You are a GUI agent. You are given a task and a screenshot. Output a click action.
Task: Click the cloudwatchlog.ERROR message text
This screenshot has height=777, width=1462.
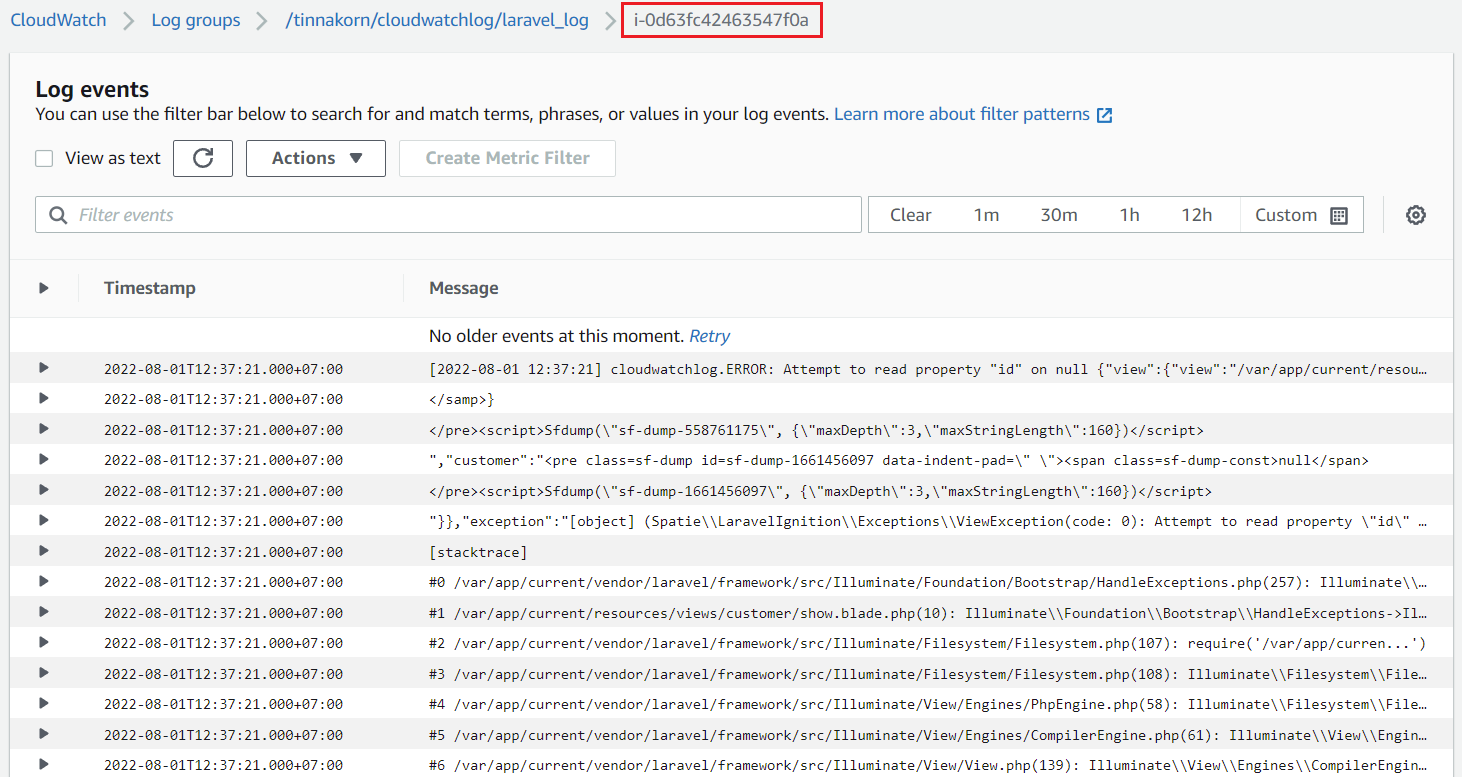point(927,369)
